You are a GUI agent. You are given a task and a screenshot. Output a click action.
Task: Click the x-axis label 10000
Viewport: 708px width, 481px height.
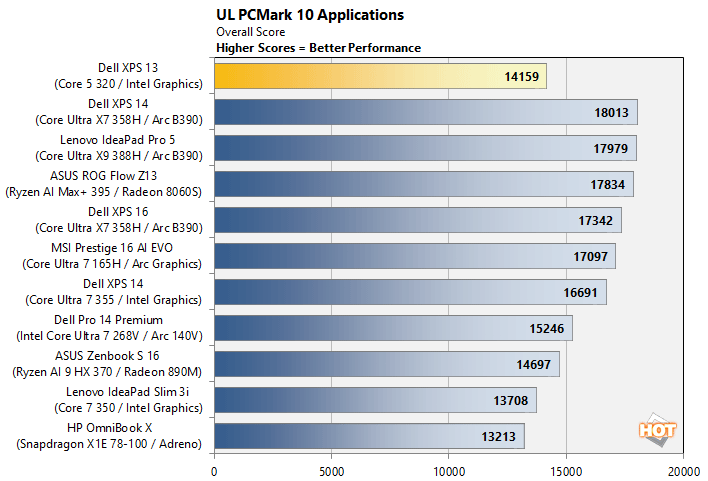tap(449, 472)
